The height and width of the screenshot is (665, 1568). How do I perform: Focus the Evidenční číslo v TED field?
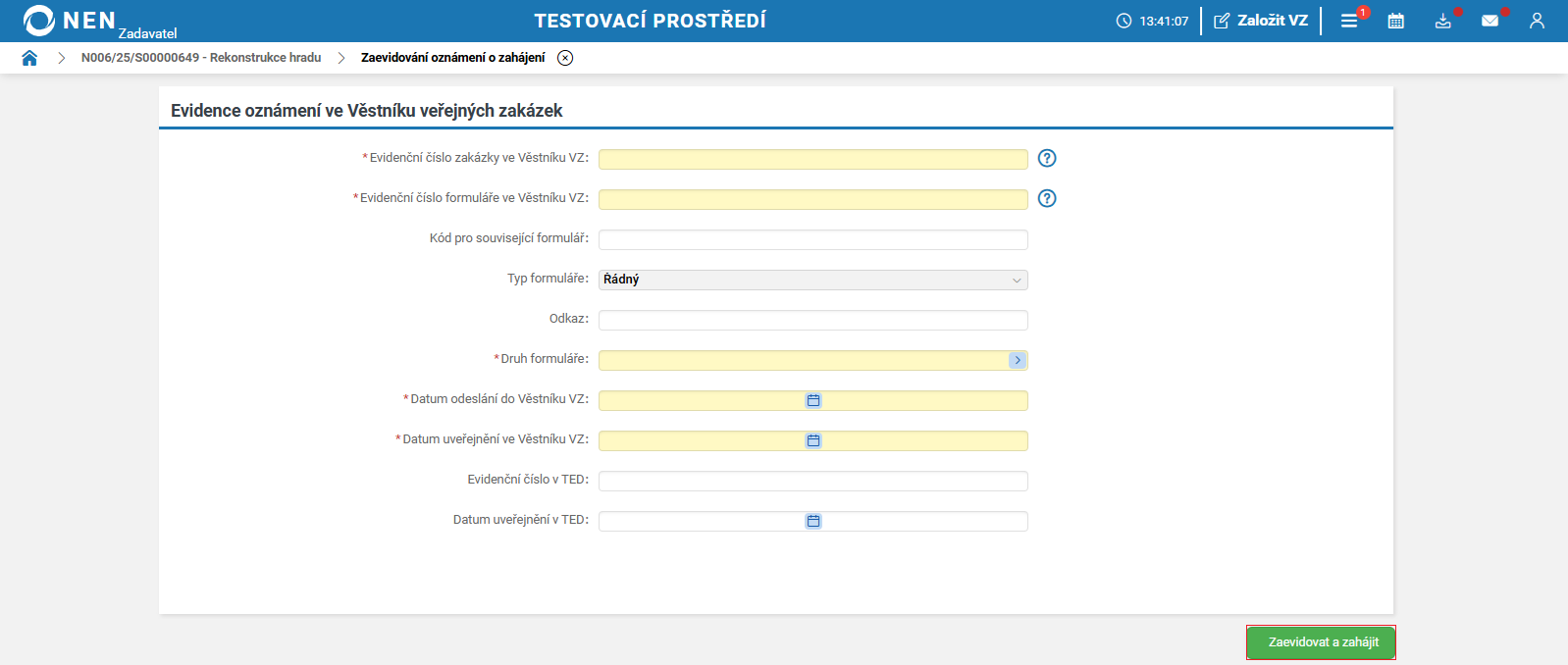click(x=812, y=481)
